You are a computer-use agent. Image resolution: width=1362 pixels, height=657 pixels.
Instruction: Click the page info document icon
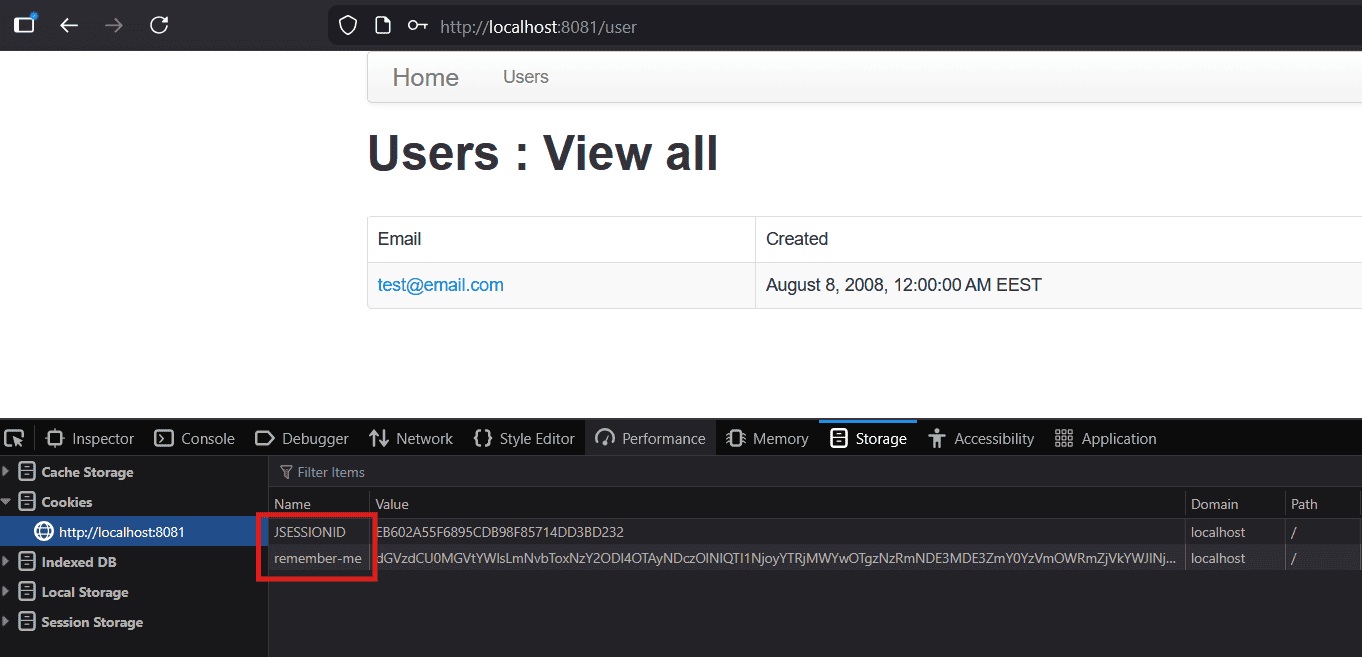[382, 26]
